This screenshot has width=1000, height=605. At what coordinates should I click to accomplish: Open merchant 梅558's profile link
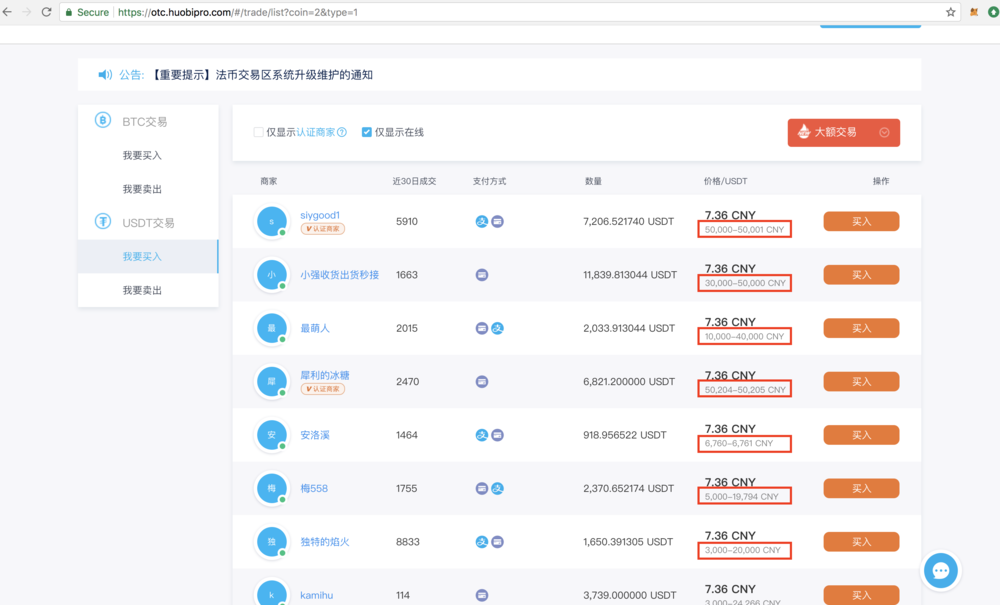314,488
